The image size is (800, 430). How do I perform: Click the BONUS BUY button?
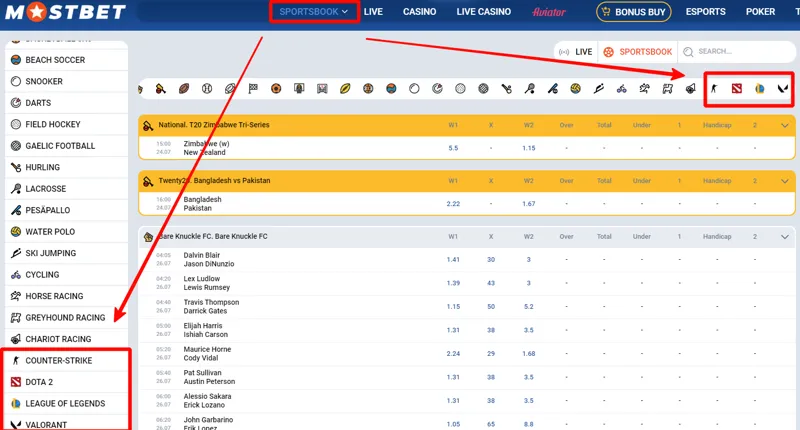634,12
